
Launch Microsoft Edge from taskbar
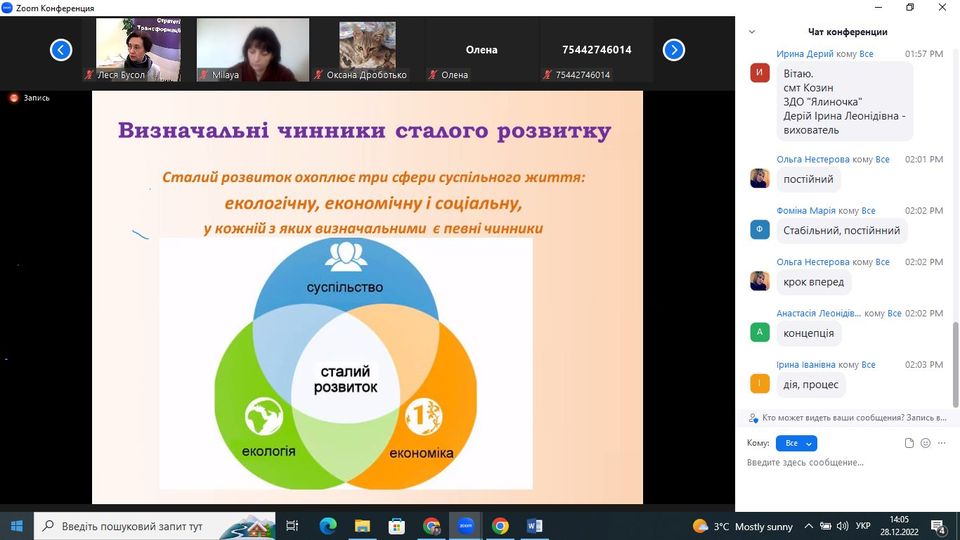tap(328, 526)
